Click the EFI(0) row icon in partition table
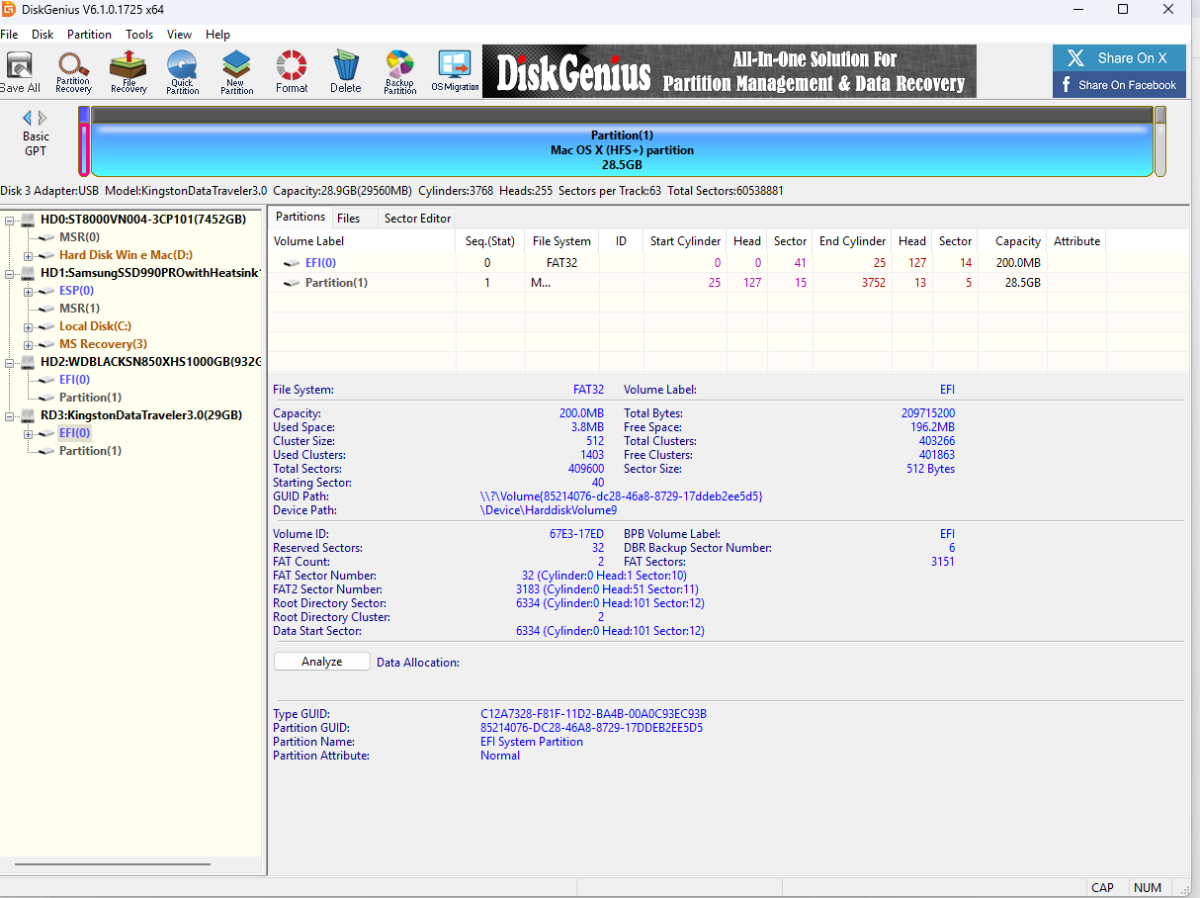This screenshot has height=898, width=1200. pos(291,263)
